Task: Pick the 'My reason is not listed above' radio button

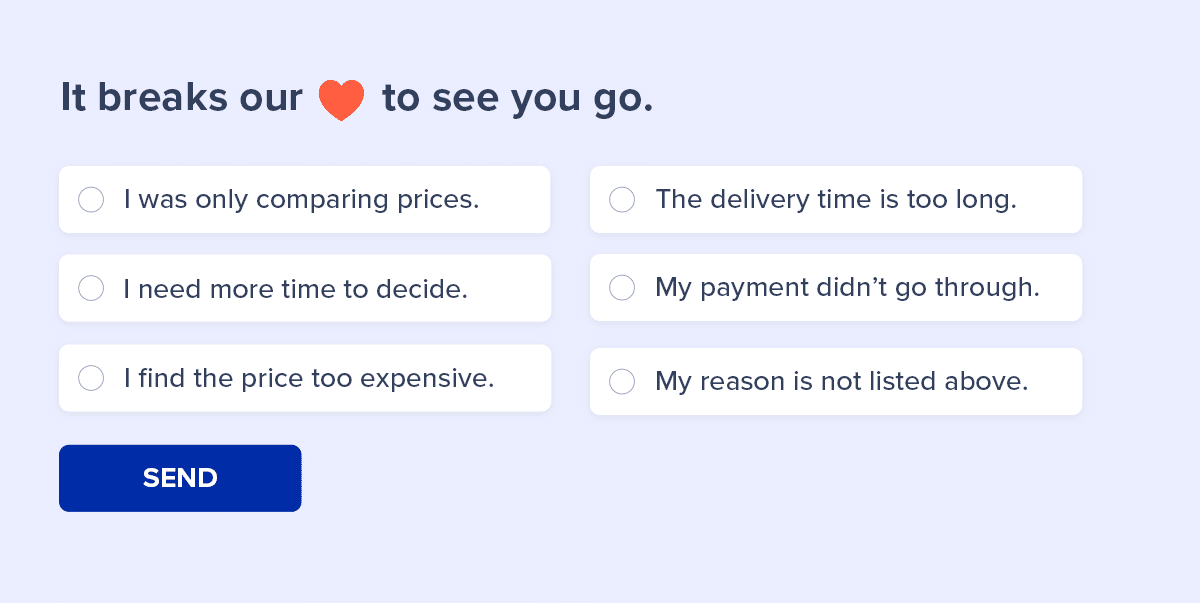Action: [622, 382]
